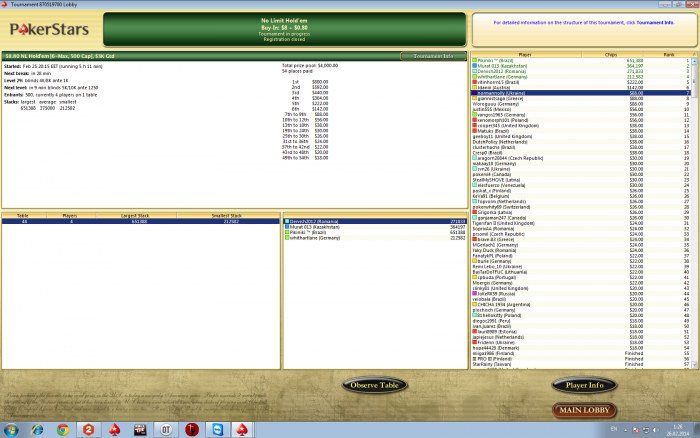Select justin555 (Mexico) row
The image size is (700, 438).
[x=581, y=109]
